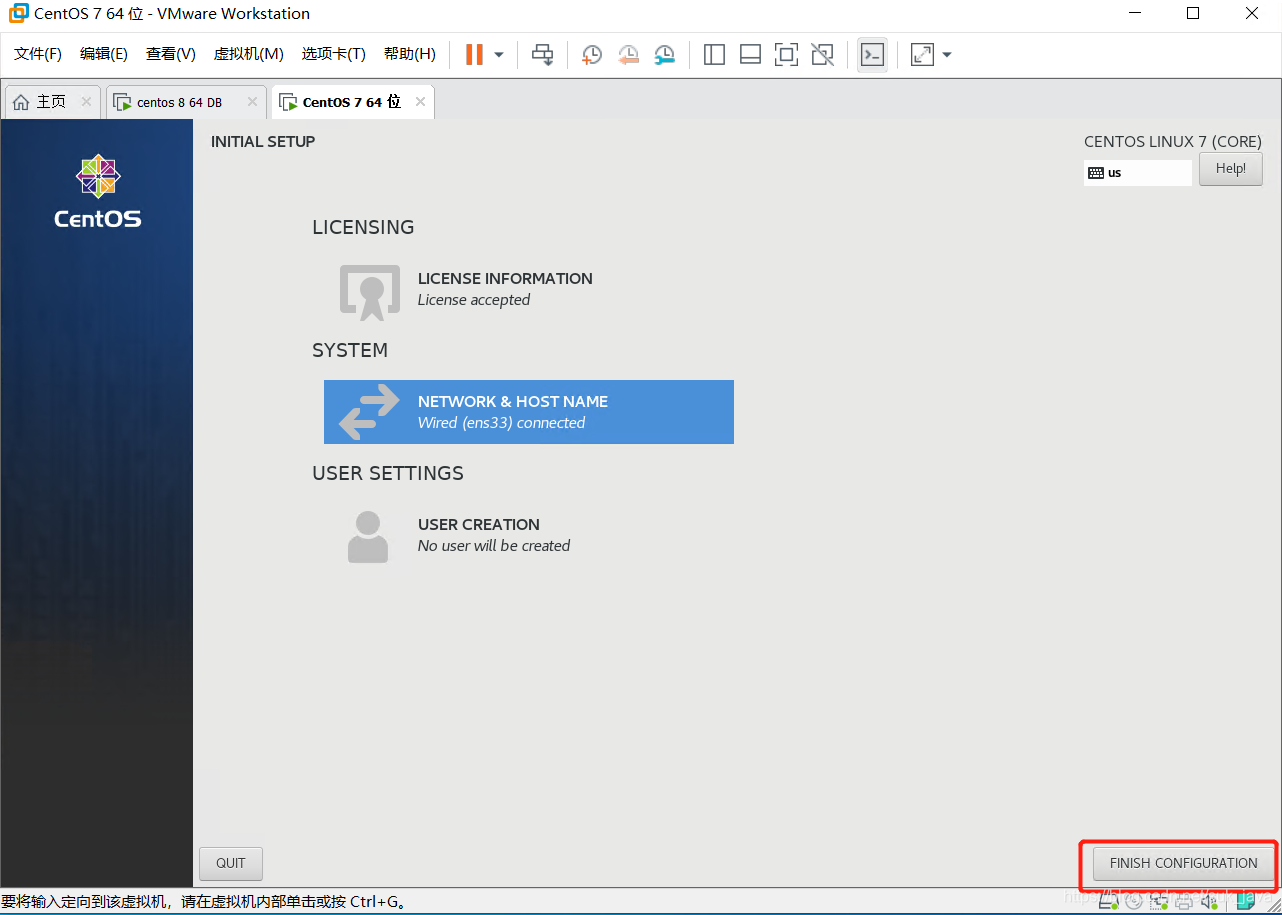
Task: Click 'No user will be created' text
Action: click(494, 546)
